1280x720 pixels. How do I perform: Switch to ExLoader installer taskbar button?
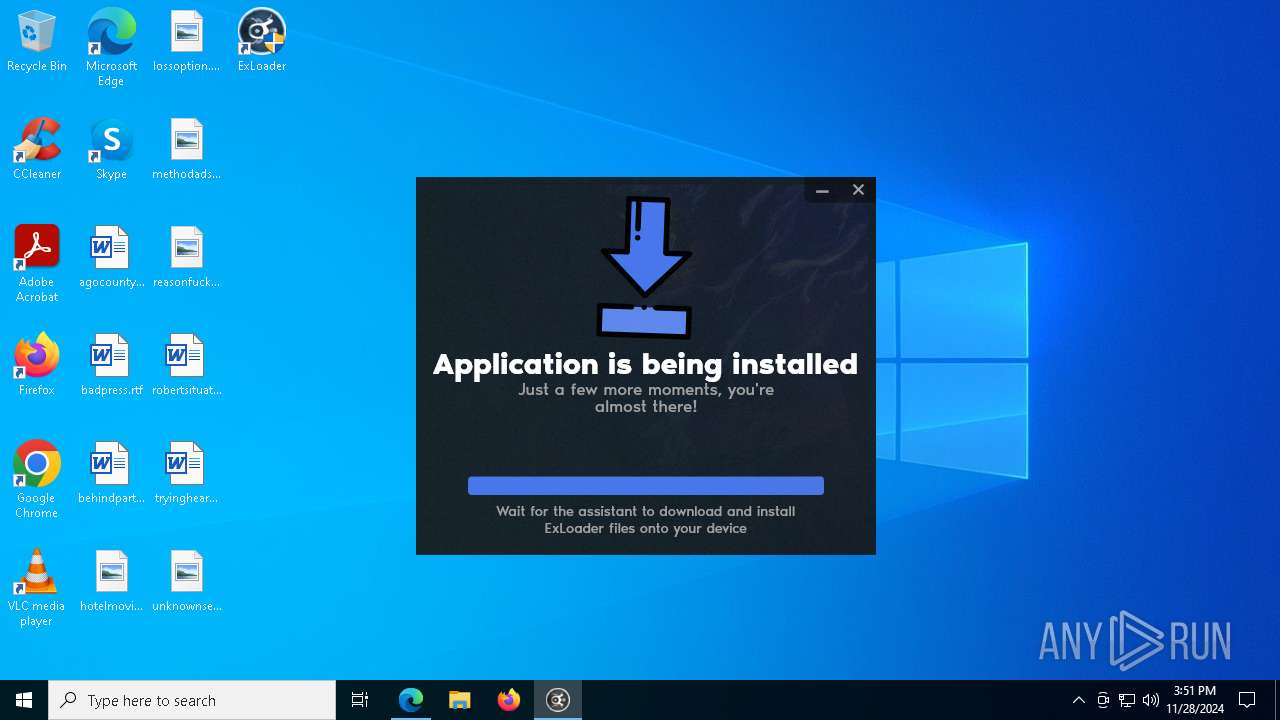point(558,700)
